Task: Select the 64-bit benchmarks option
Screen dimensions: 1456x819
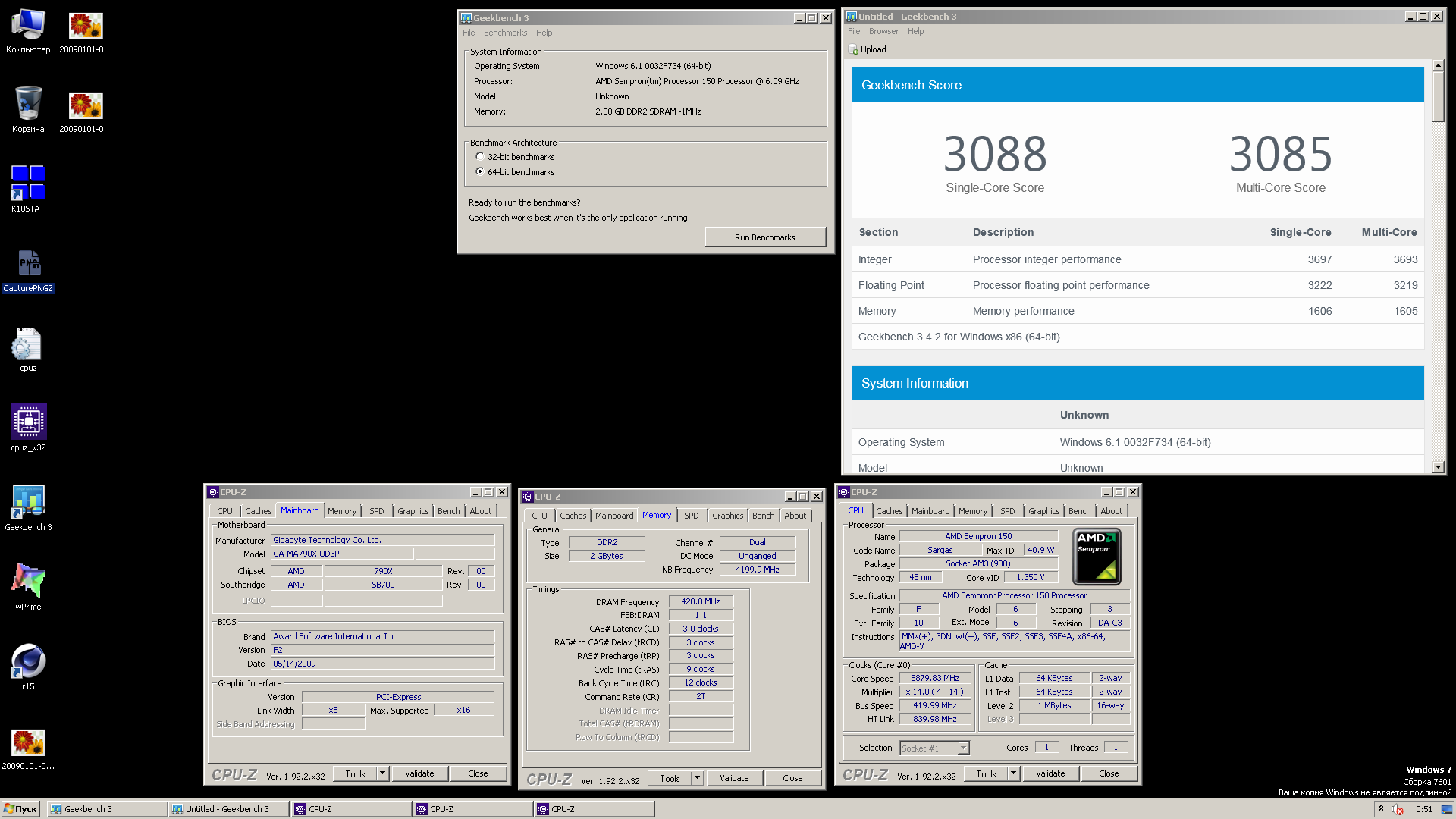Action: (480, 172)
